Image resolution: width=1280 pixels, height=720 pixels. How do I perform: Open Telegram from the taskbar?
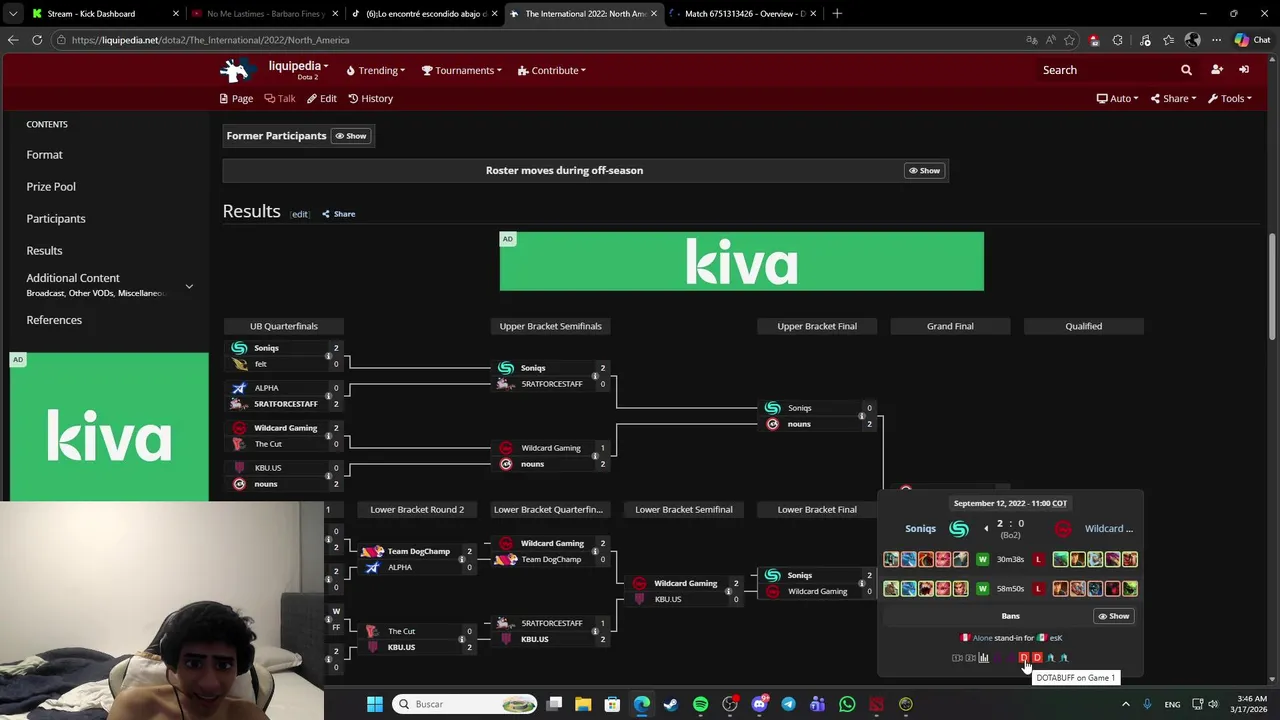tap(788, 704)
